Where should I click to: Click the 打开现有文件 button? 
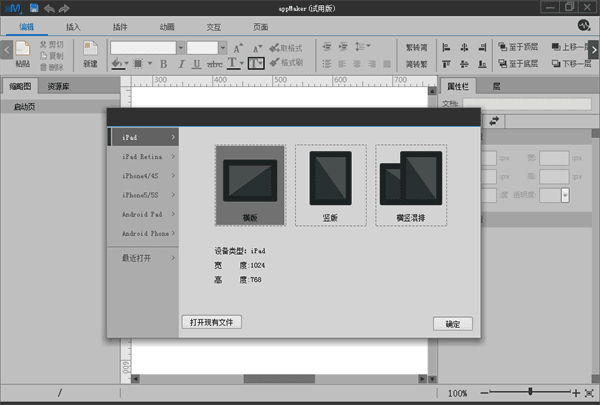click(x=212, y=322)
